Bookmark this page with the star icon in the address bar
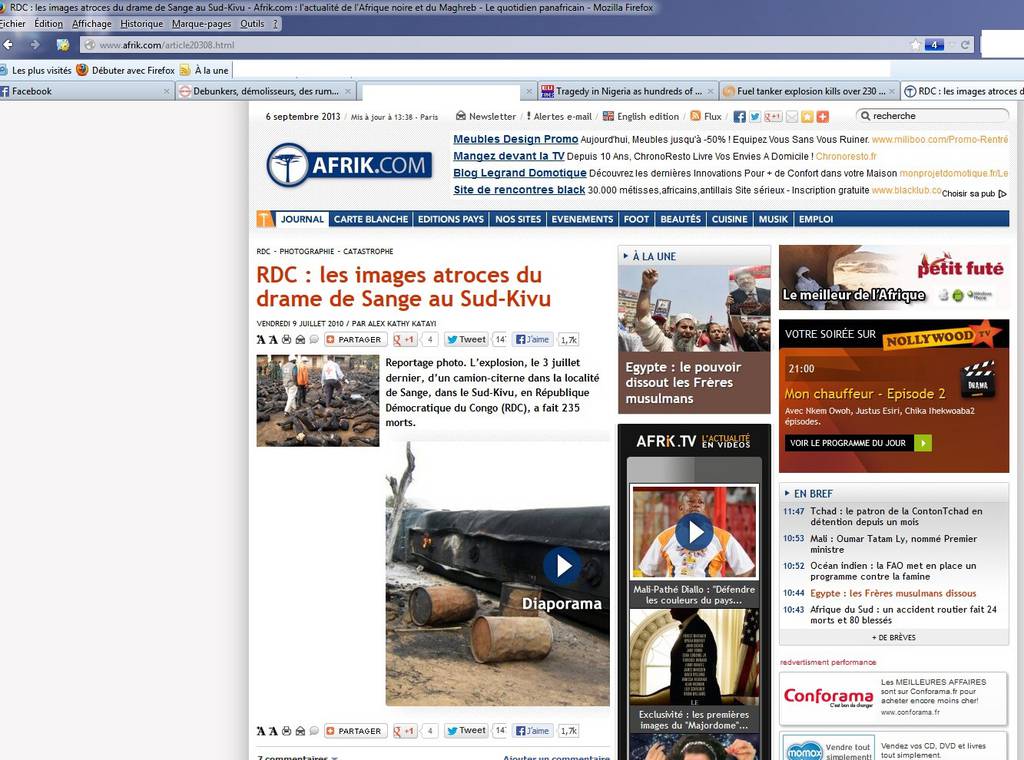 [x=916, y=44]
